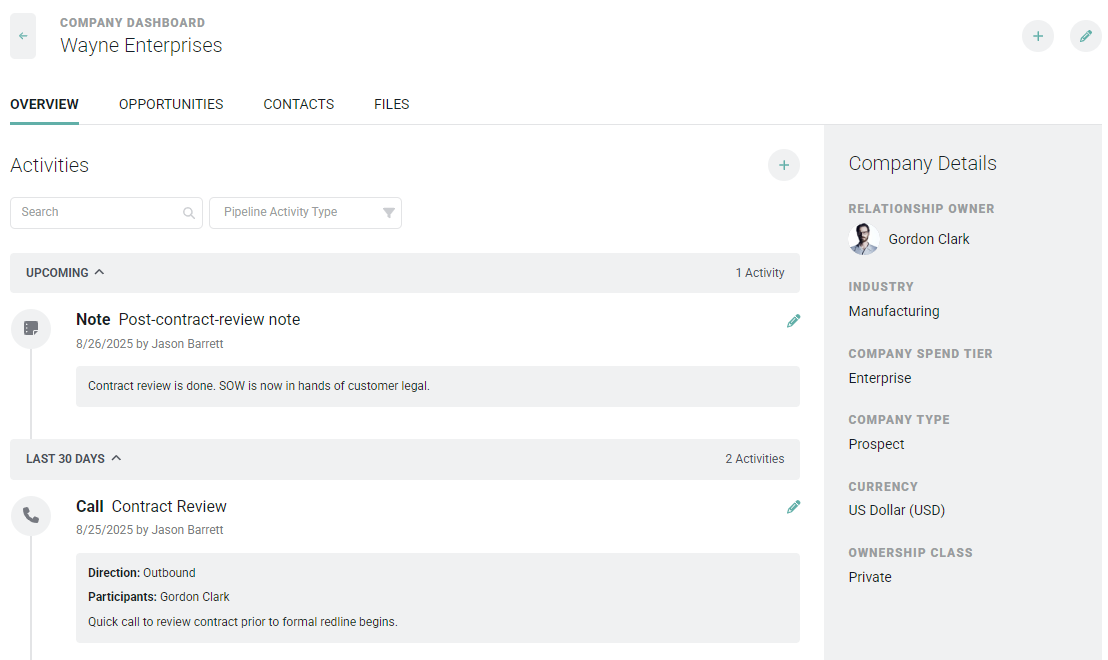
Task: Edit the Post-contract-review note
Action: (793, 321)
